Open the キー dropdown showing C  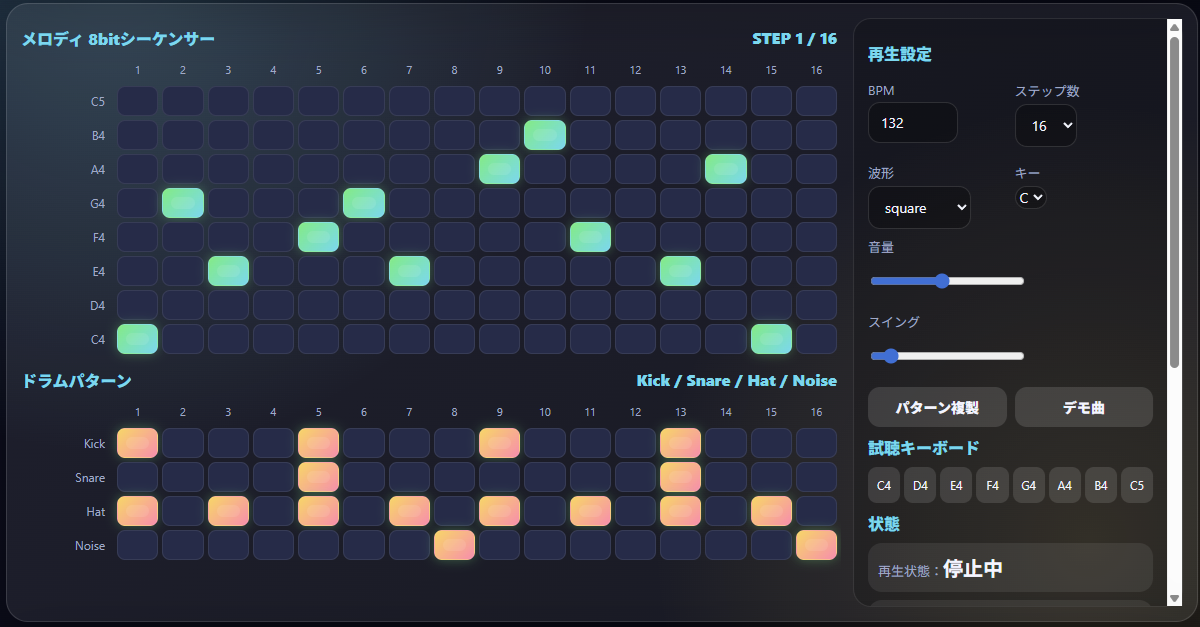[1030, 197]
